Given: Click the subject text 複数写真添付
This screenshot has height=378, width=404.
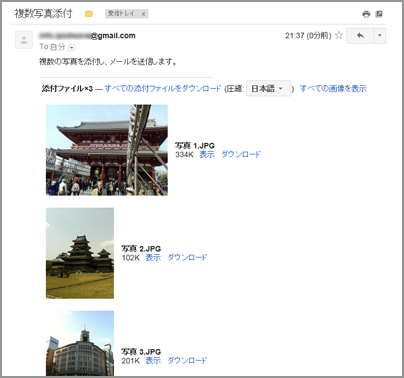Looking at the screenshot, I should point(43,14).
